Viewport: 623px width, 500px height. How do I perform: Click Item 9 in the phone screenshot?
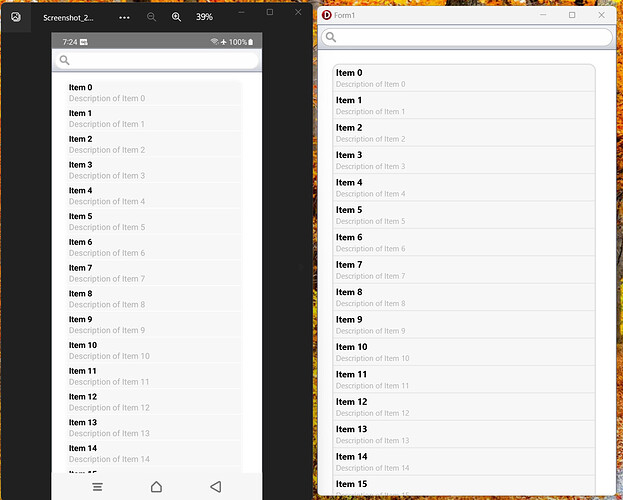pyautogui.click(x=153, y=325)
